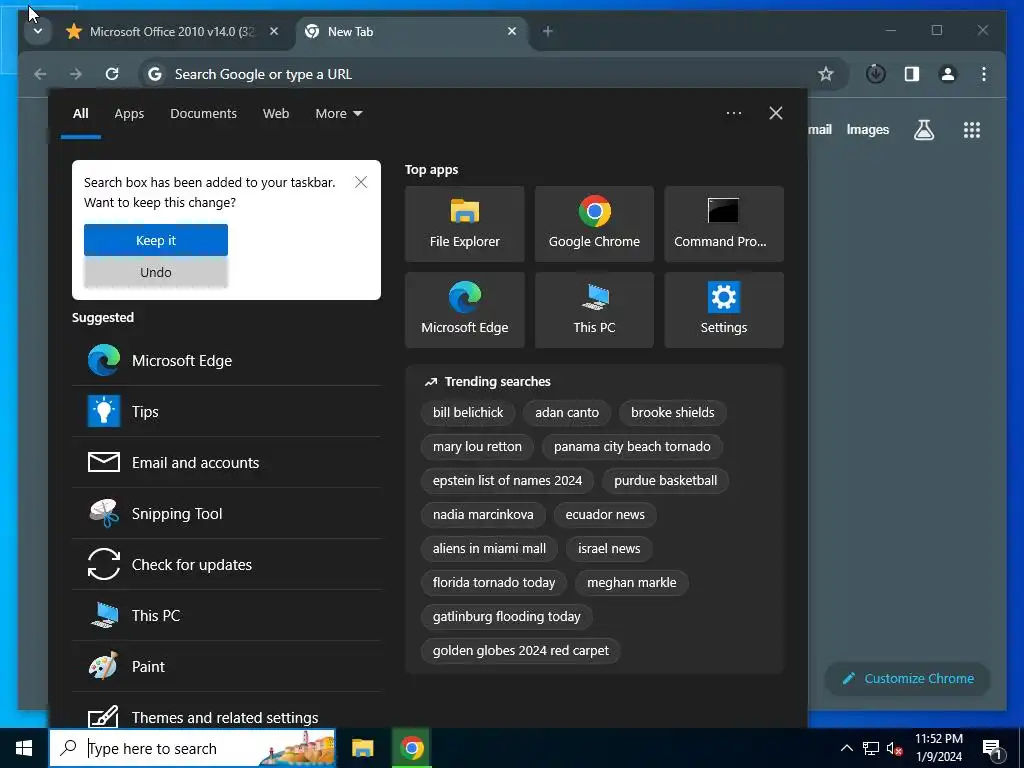The height and width of the screenshot is (768, 1024).
Task: Open Command Prompt tile in Top apps
Action: tap(724, 224)
